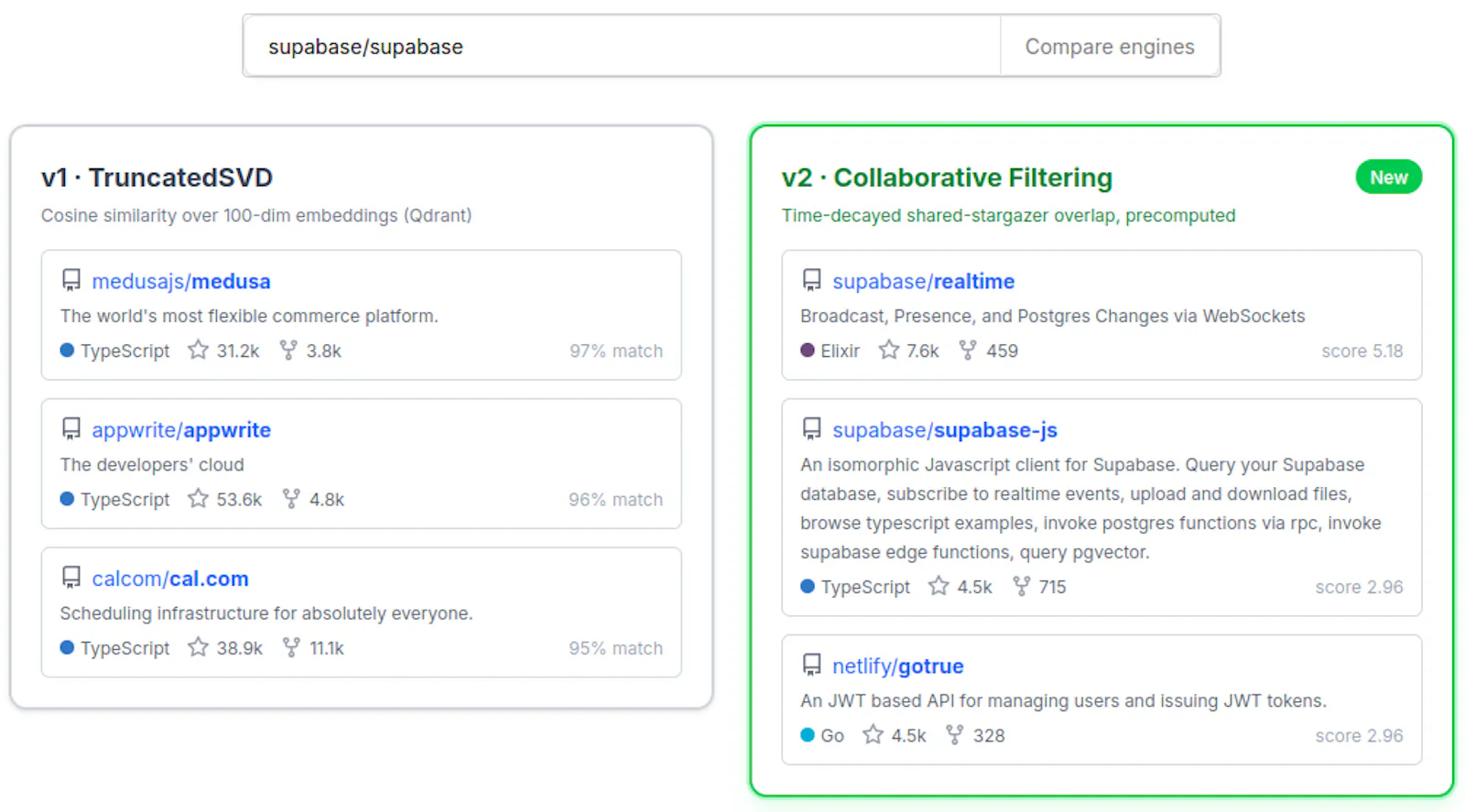1465x812 pixels.
Task: Click the repo icon beside supabase/realtime
Action: click(811, 280)
